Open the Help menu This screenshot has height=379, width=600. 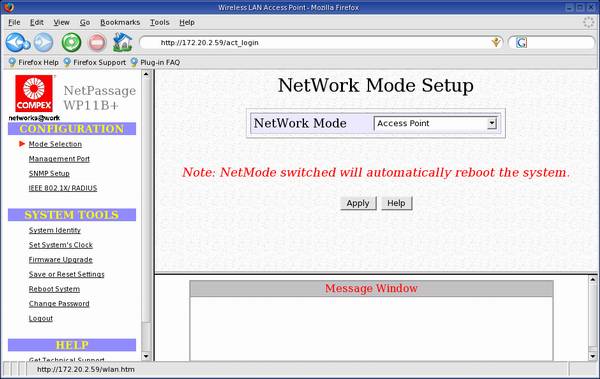(x=187, y=22)
